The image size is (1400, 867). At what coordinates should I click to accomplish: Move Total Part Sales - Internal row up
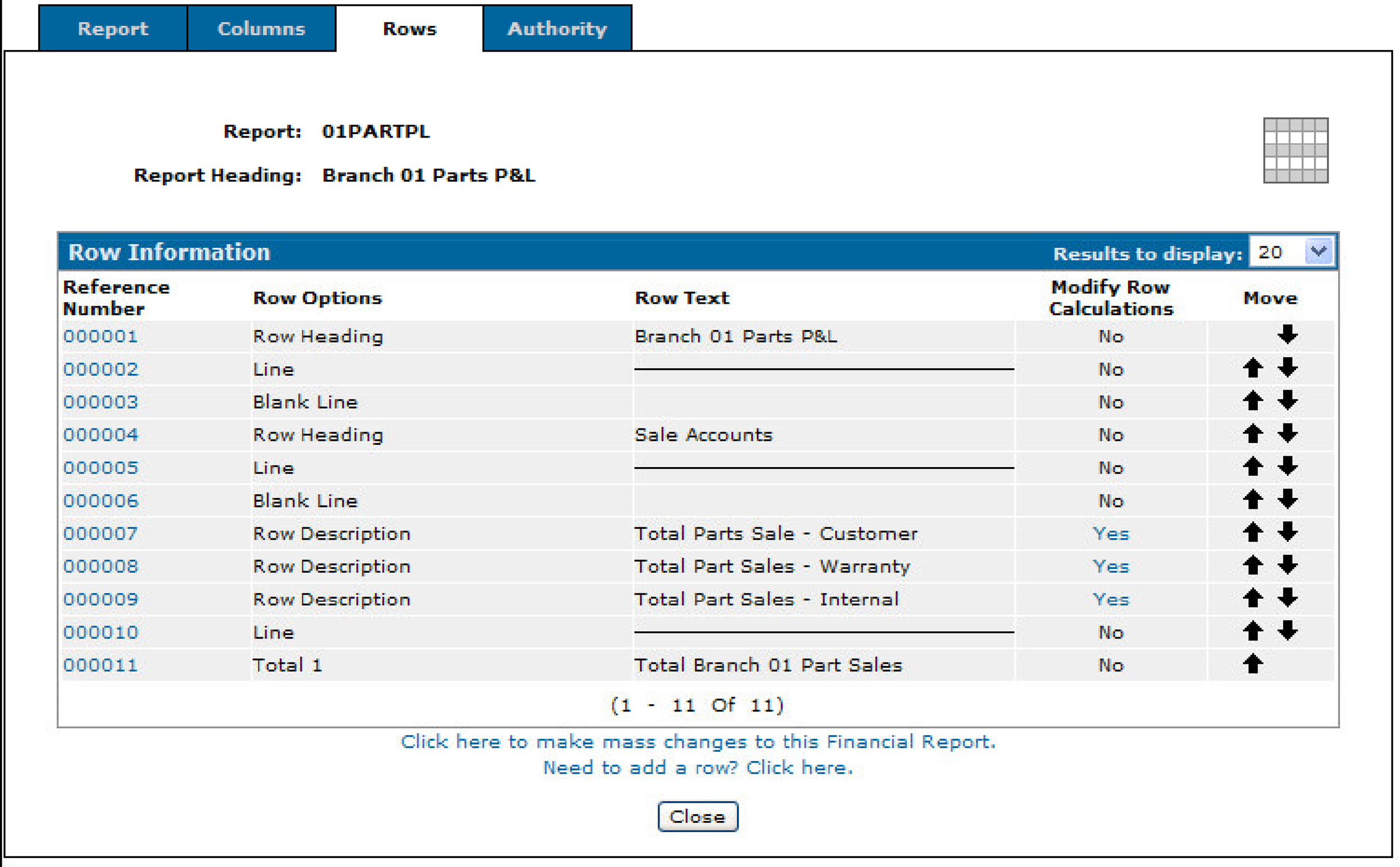(1253, 598)
